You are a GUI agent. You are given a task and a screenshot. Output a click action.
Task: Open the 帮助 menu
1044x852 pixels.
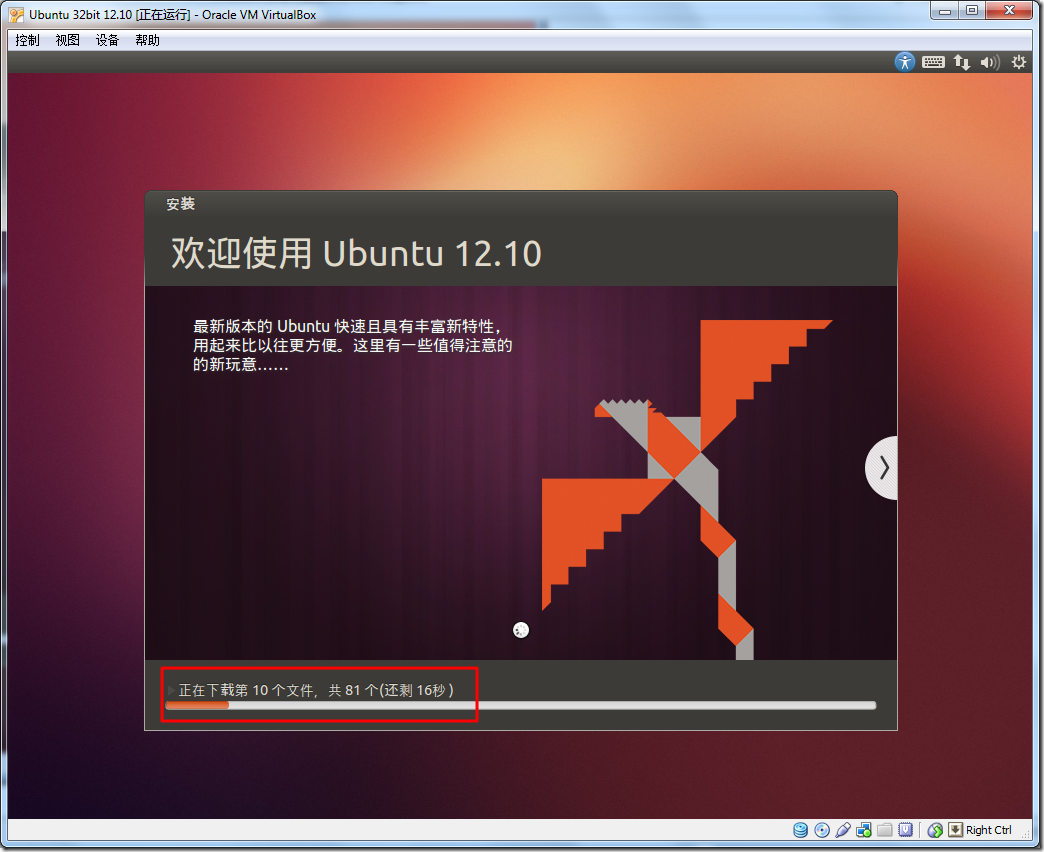tap(147, 40)
